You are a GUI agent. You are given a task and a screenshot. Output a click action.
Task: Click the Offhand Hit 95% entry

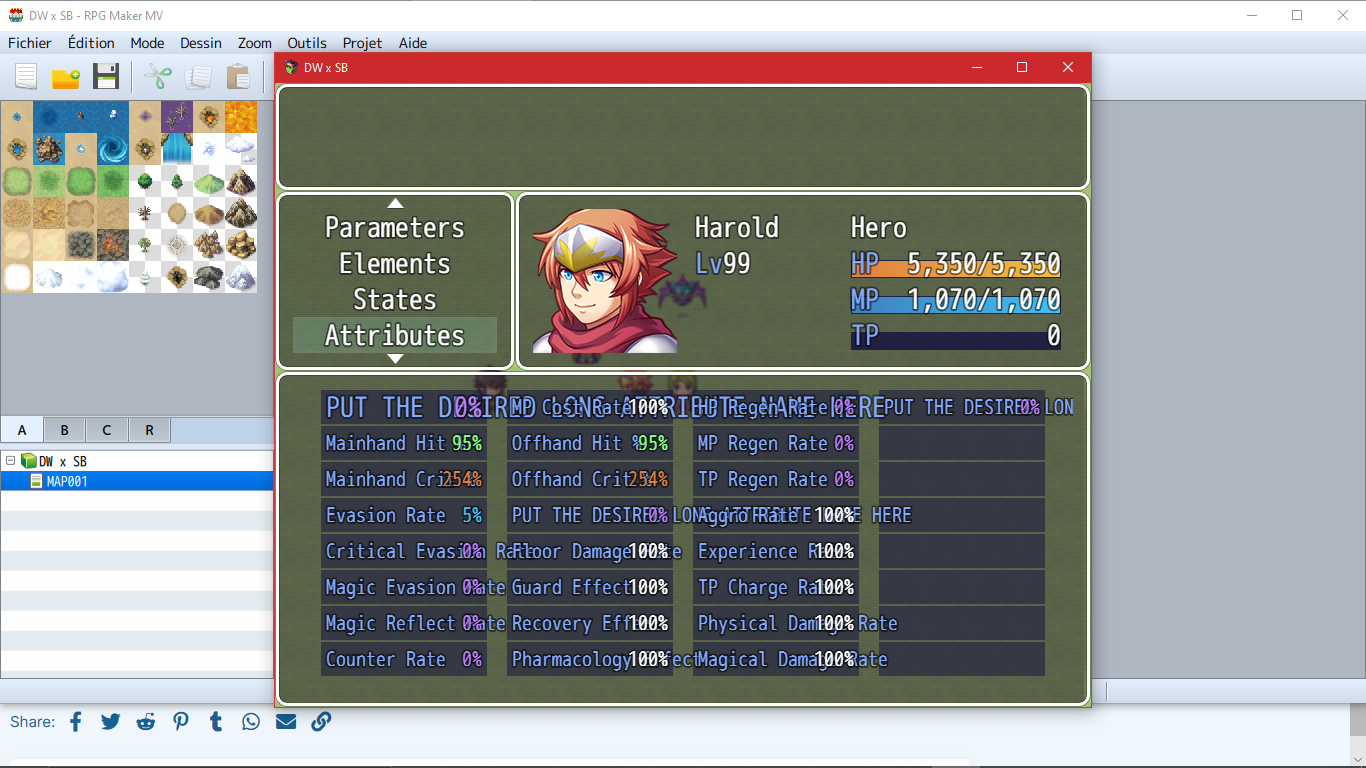[x=590, y=443]
